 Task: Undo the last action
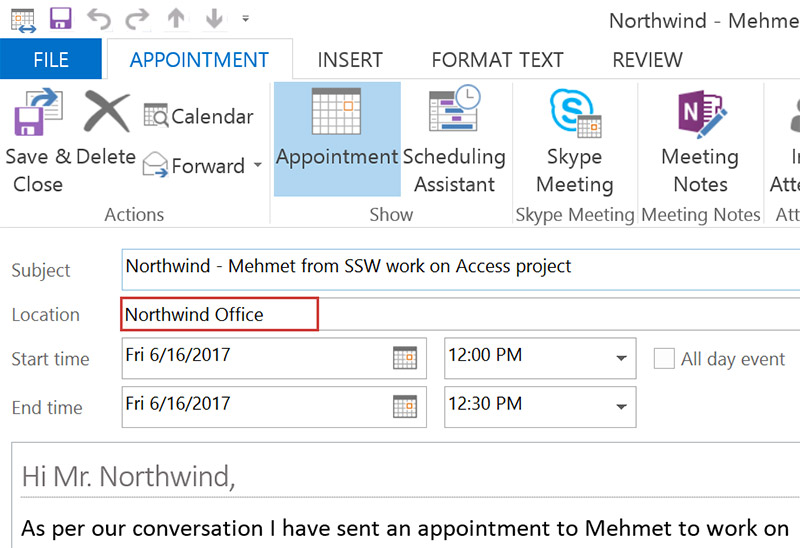click(x=98, y=18)
